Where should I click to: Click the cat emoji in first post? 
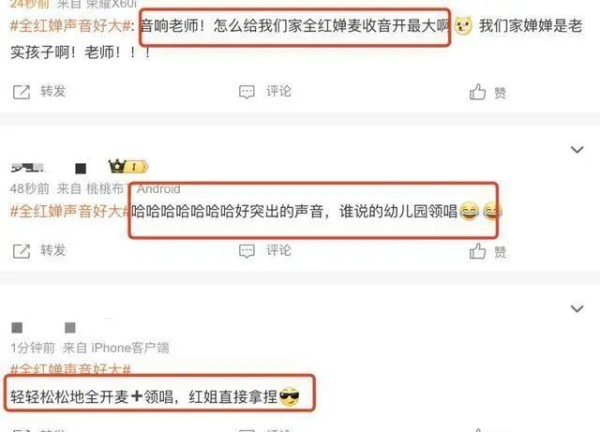[x=463, y=26]
